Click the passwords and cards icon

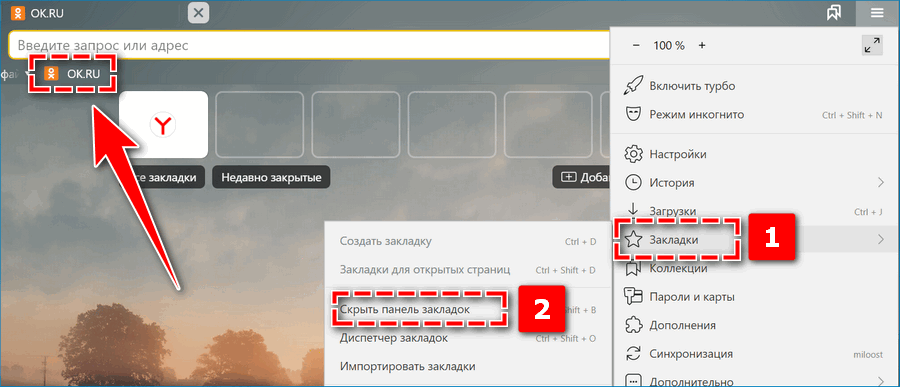tap(633, 297)
